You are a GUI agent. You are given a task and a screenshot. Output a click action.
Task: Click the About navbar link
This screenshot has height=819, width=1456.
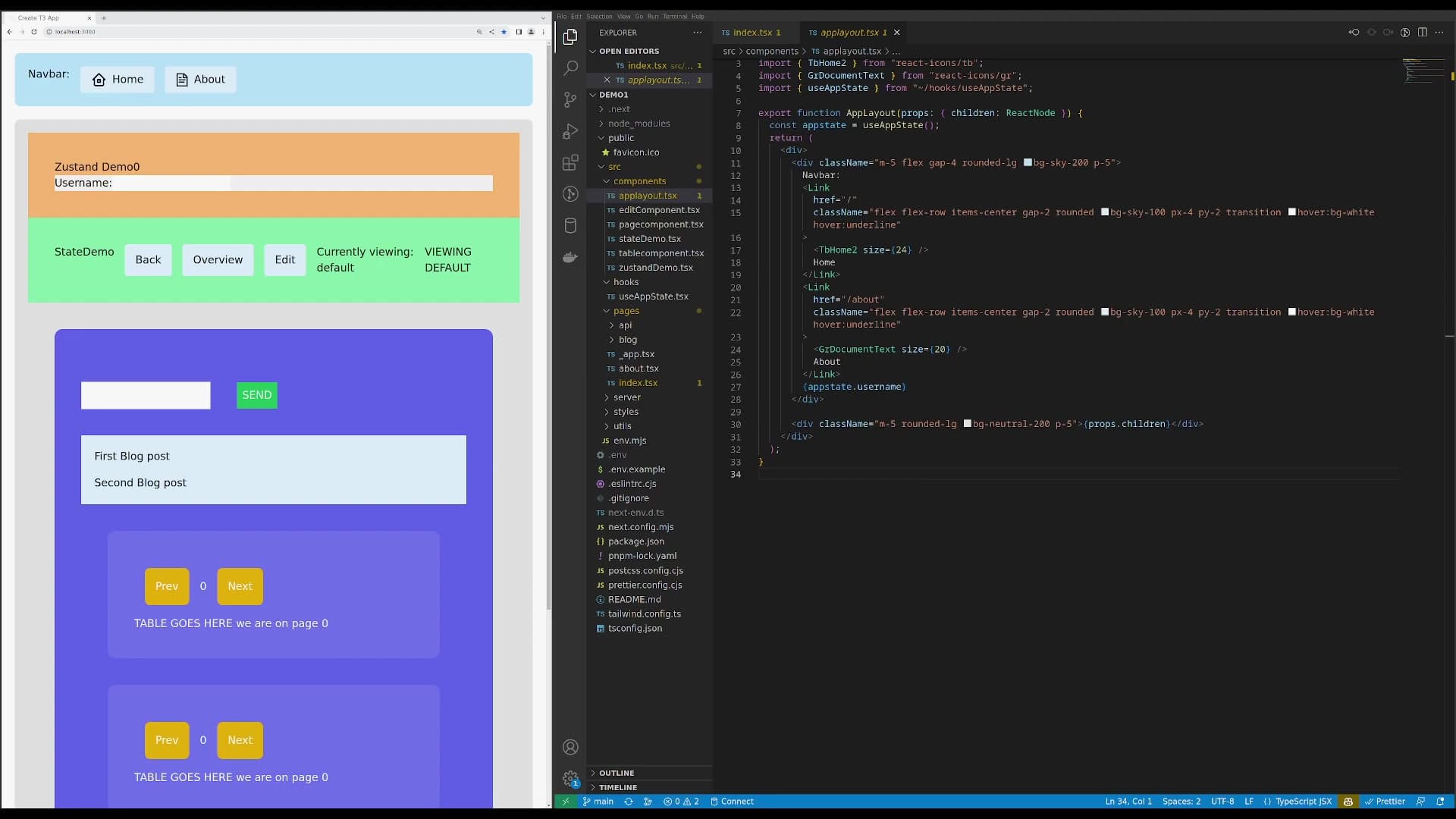[x=200, y=80]
